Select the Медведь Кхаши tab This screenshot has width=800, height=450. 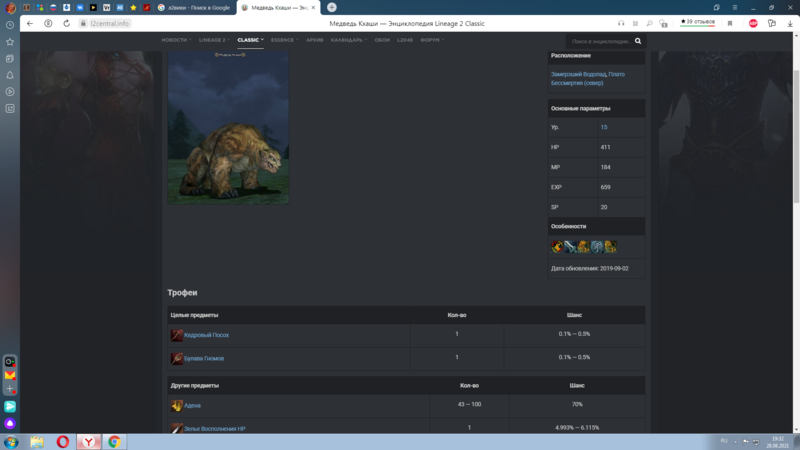pos(279,8)
